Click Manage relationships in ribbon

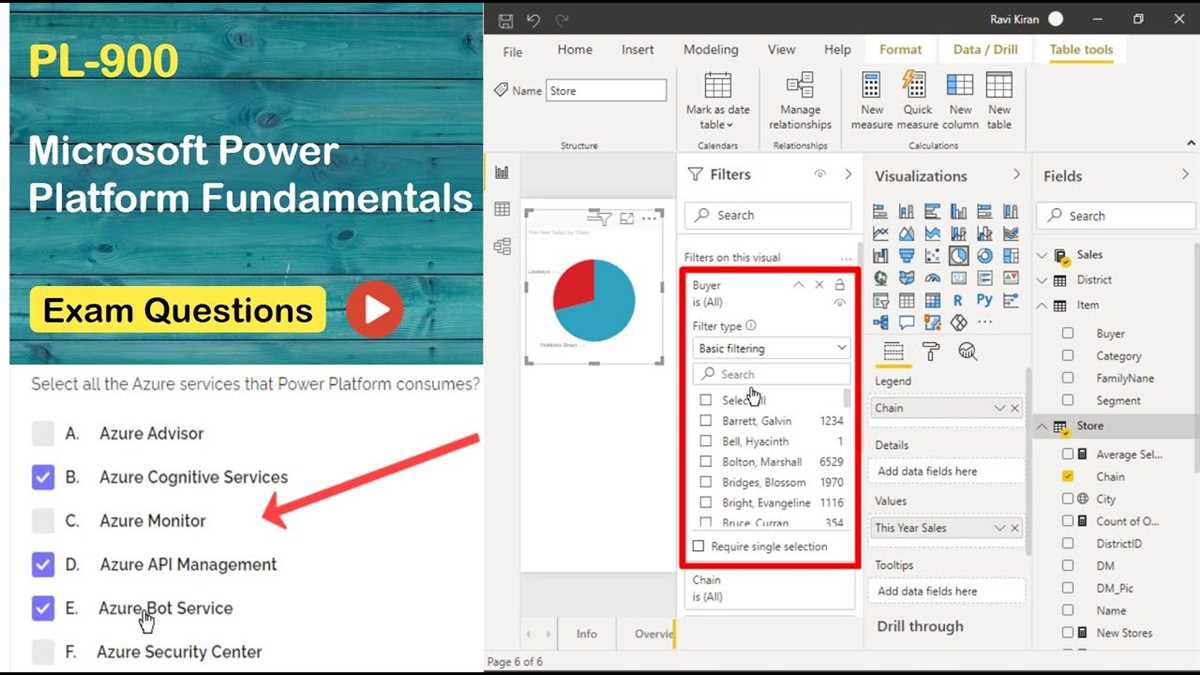800,101
